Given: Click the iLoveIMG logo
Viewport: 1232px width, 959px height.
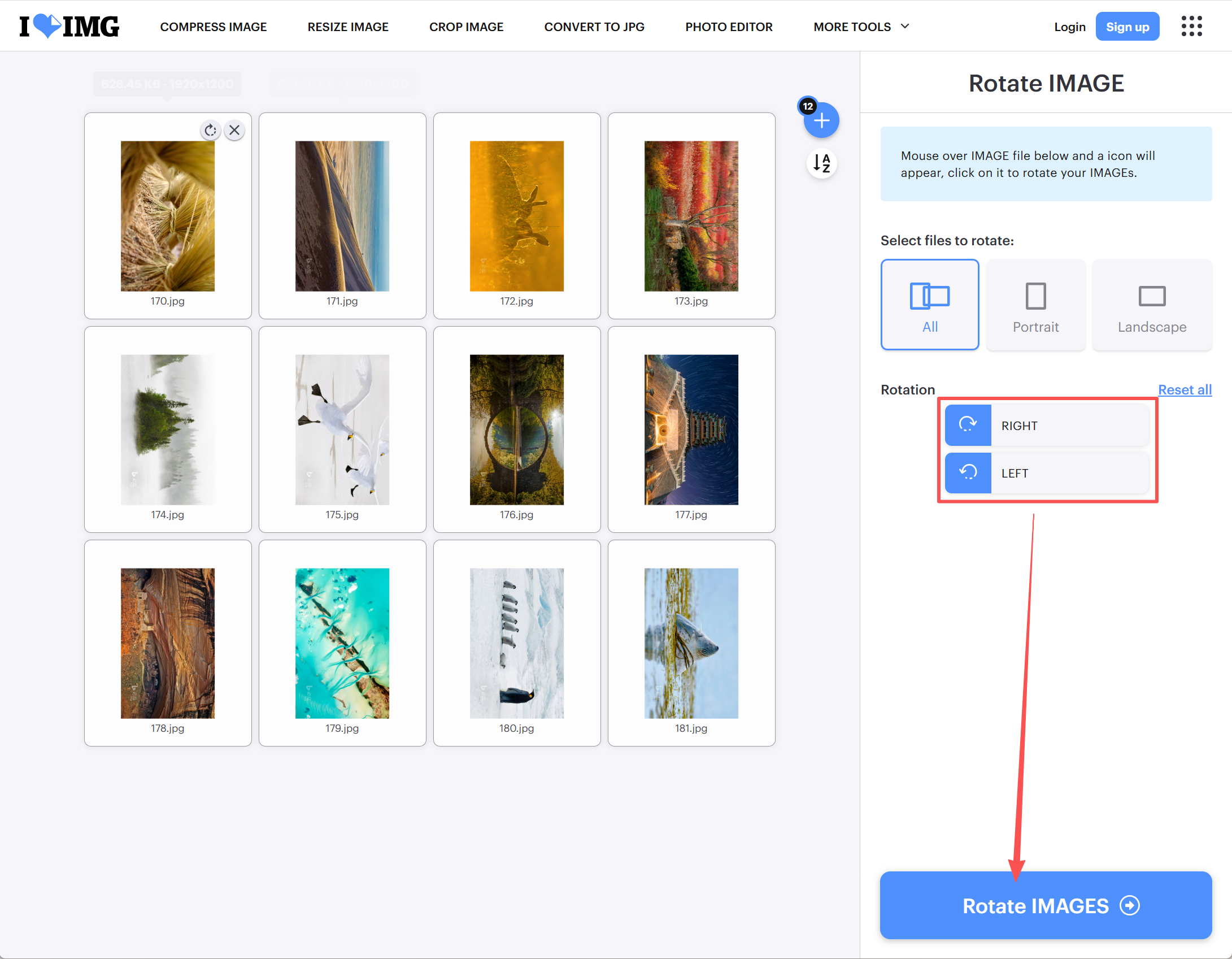Looking at the screenshot, I should [x=69, y=27].
